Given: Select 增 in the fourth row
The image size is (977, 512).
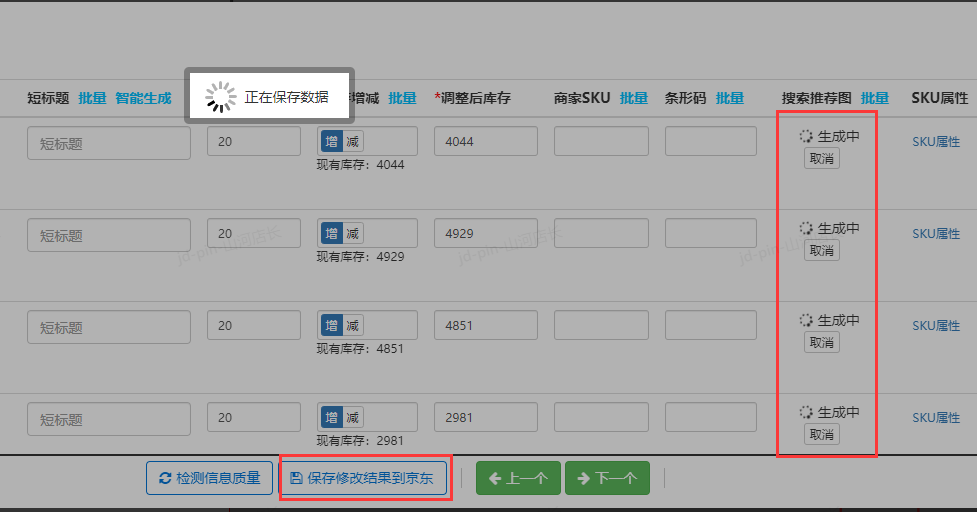Looking at the screenshot, I should tap(331, 417).
